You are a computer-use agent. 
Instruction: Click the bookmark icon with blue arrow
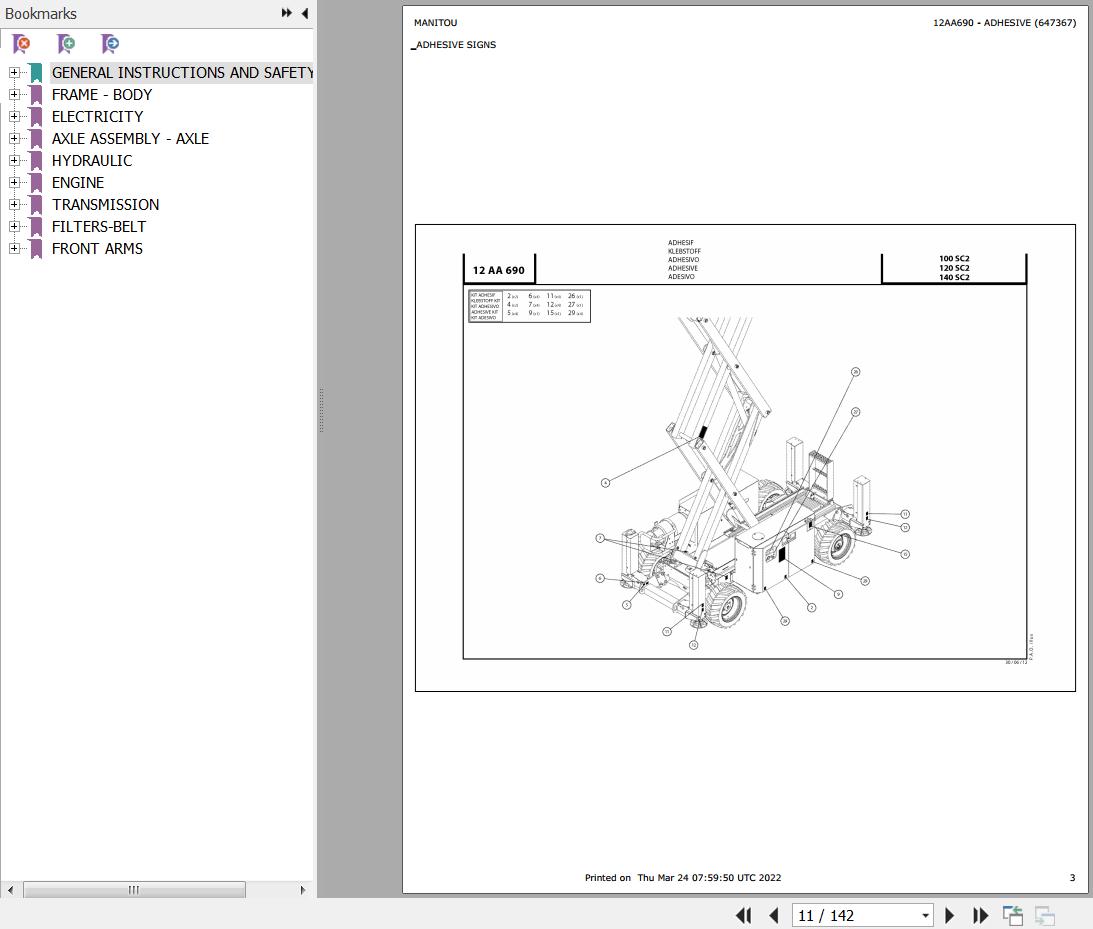pyautogui.click(x=110, y=44)
